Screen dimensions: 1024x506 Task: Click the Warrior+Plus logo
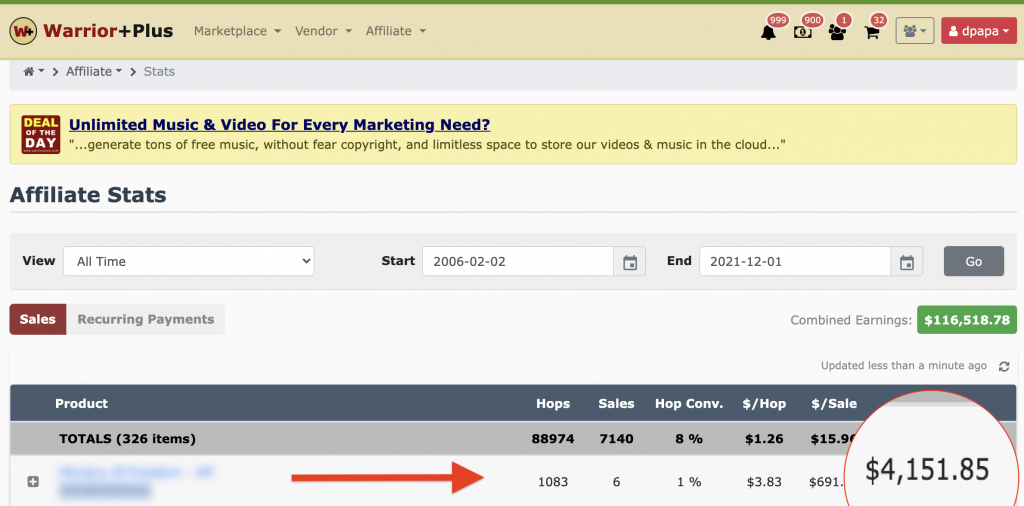91,31
